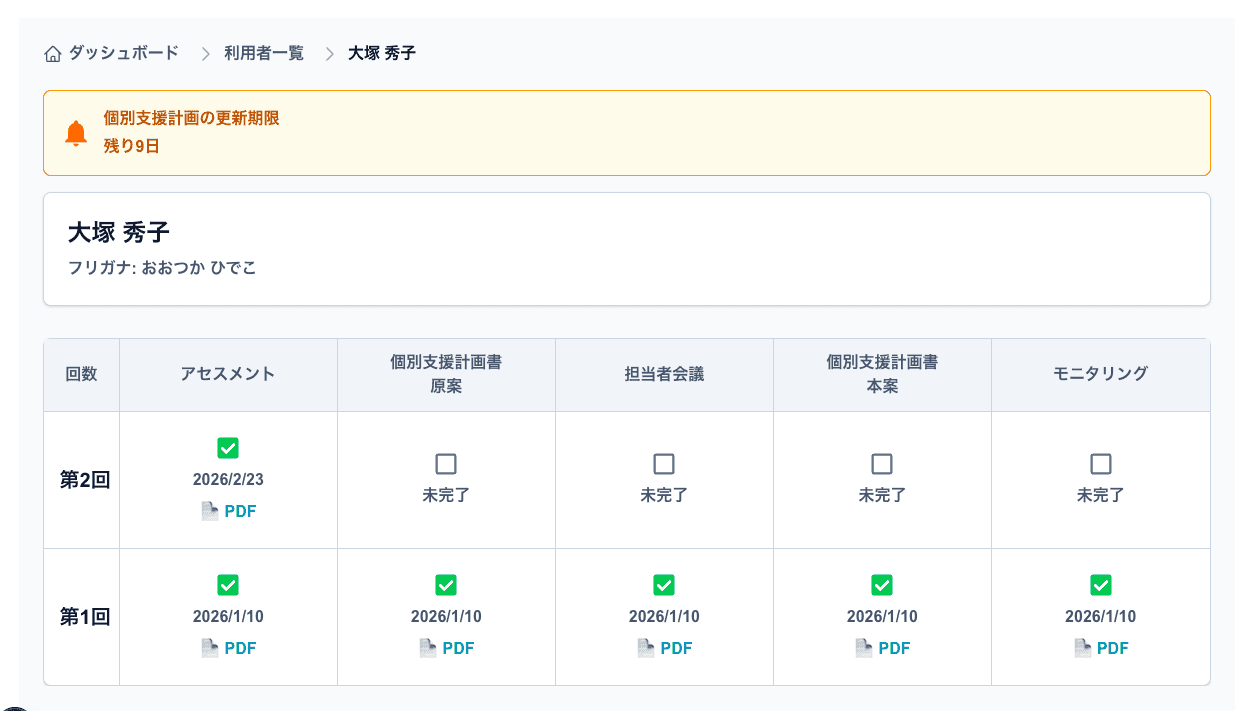Uncheck 第2回 アセスメント checkbox
Image resolution: width=1237 pixels, height=711 pixels.
[x=228, y=448]
